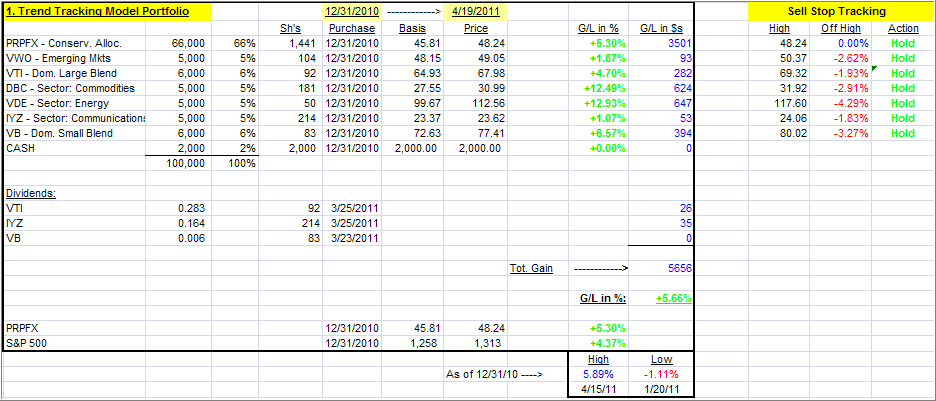The height and width of the screenshot is (401, 936).
Task: Click the "Sh's" column header
Action: click(x=291, y=28)
